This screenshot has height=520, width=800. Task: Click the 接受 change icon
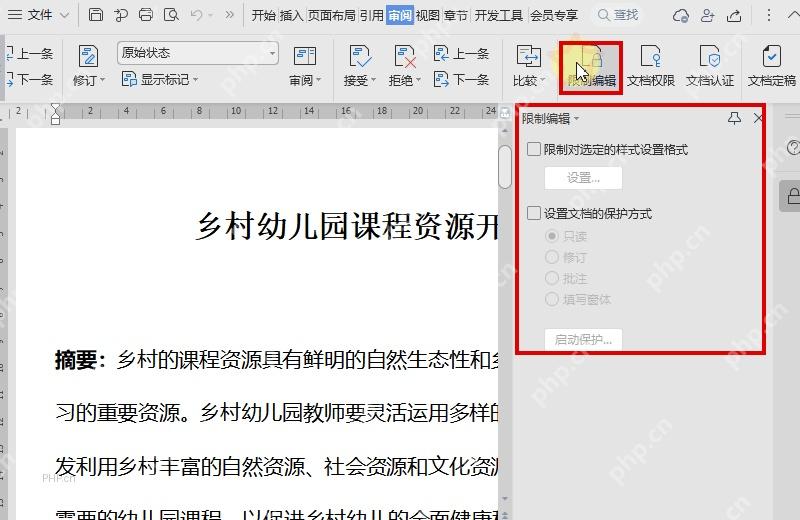[x=360, y=56]
